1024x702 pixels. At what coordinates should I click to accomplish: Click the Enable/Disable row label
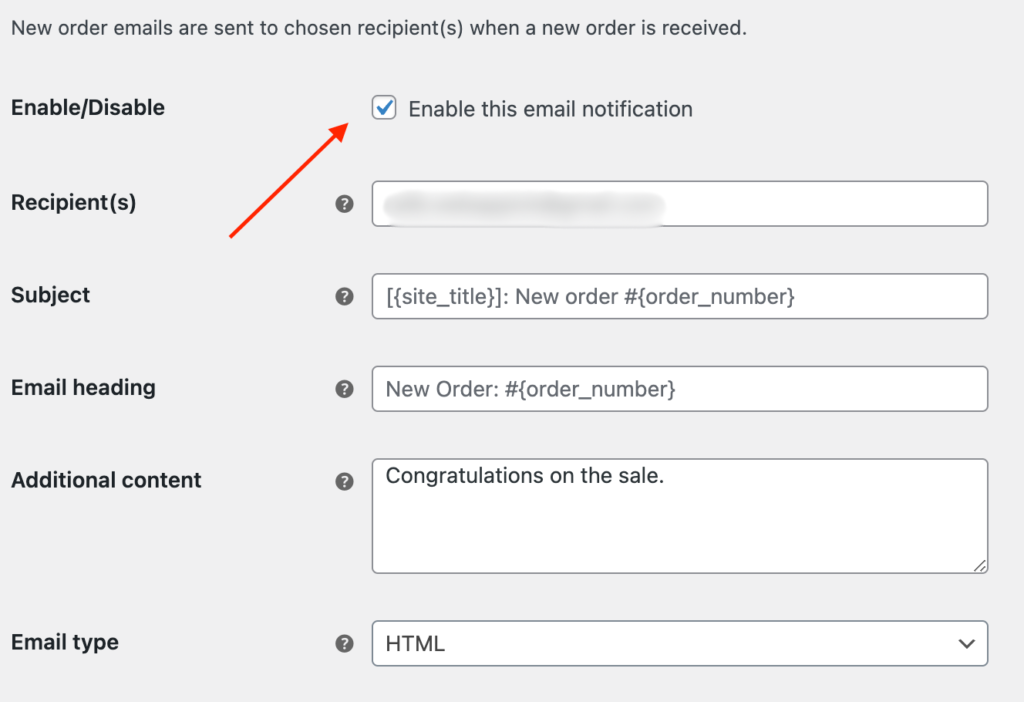(87, 107)
